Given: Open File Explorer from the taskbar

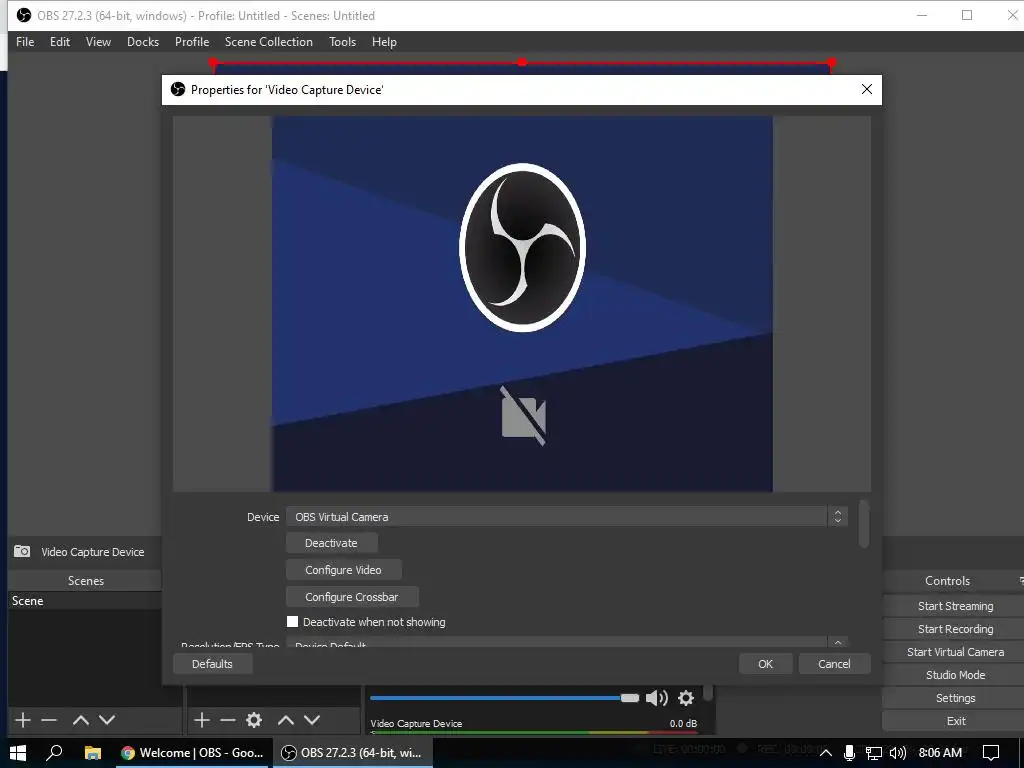Looking at the screenshot, I should point(93,753).
